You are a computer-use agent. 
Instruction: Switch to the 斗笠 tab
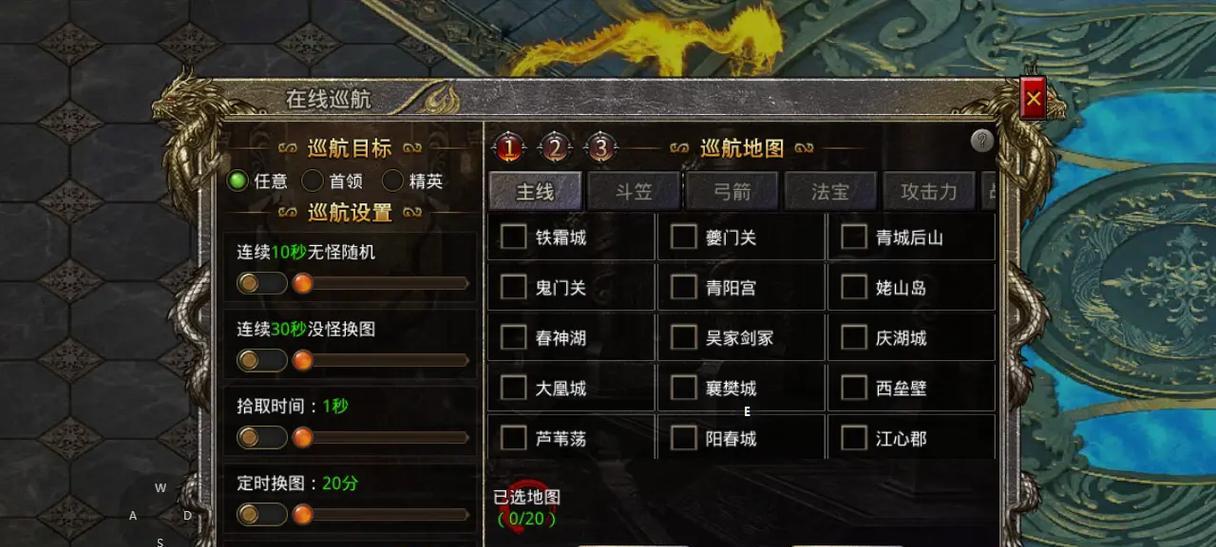pos(634,191)
